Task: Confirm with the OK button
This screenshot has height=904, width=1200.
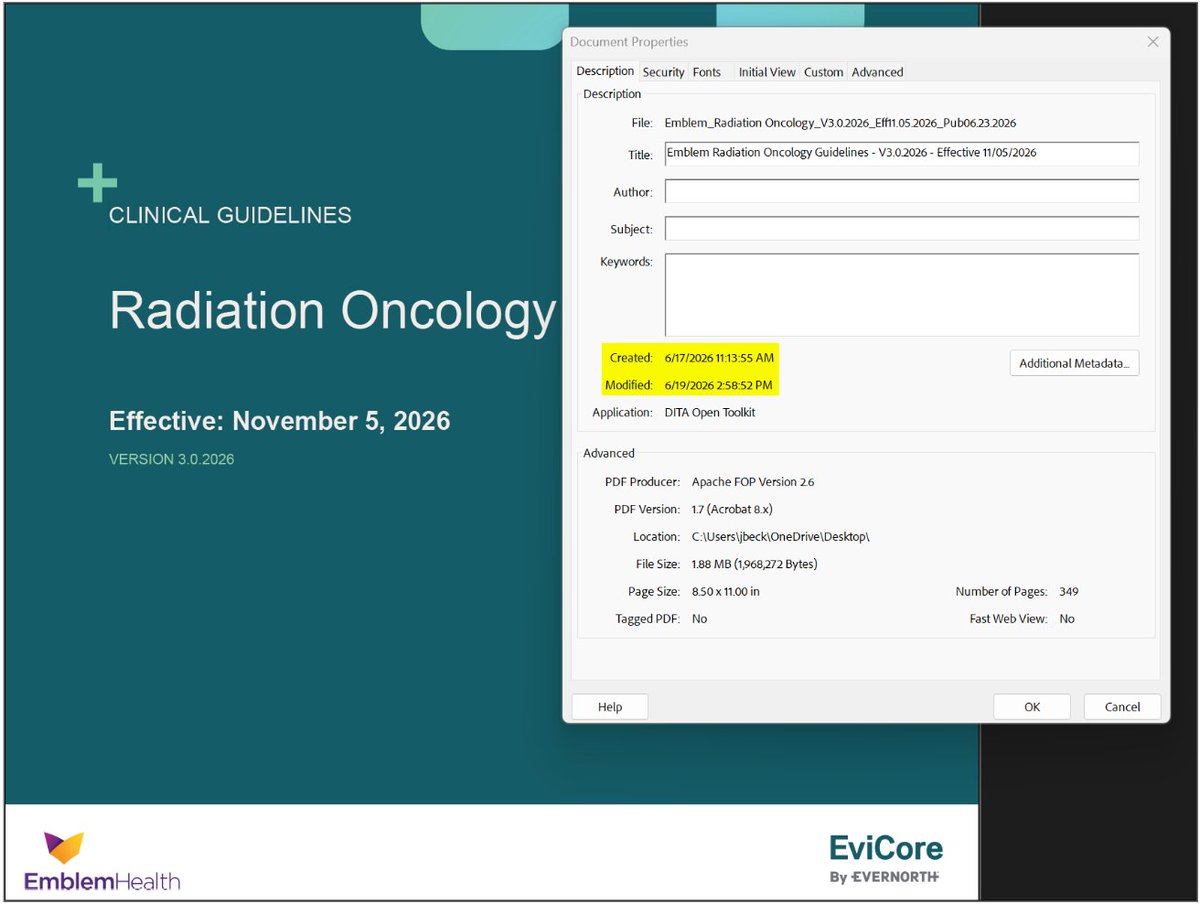Action: (x=1032, y=707)
